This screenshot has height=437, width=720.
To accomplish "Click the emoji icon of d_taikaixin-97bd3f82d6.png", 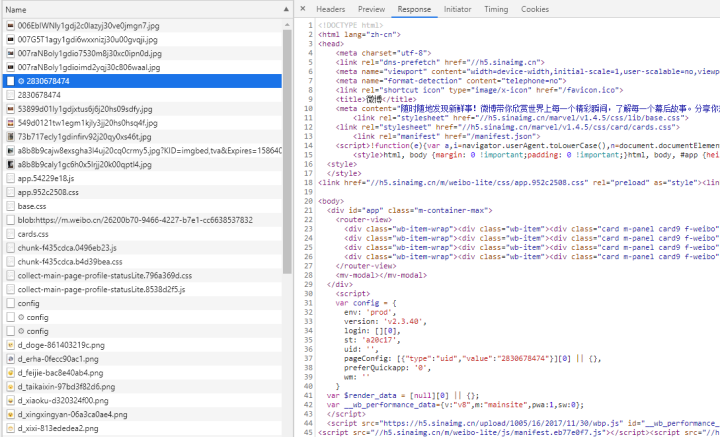I will pos(11,387).
